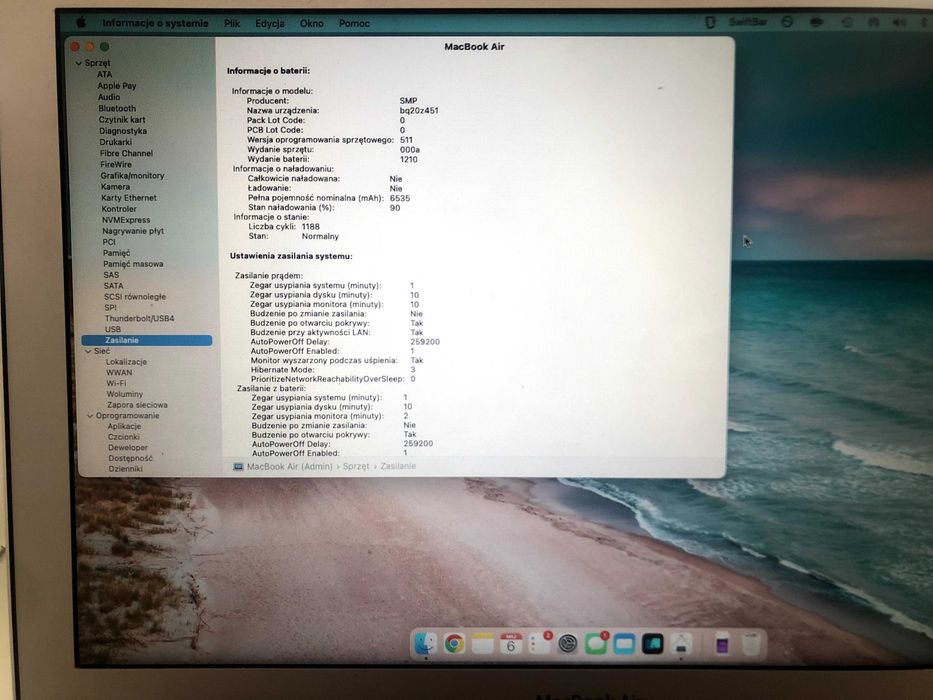The height and width of the screenshot is (700, 933).
Task: Collapse the Sieć section
Action: click(88, 351)
